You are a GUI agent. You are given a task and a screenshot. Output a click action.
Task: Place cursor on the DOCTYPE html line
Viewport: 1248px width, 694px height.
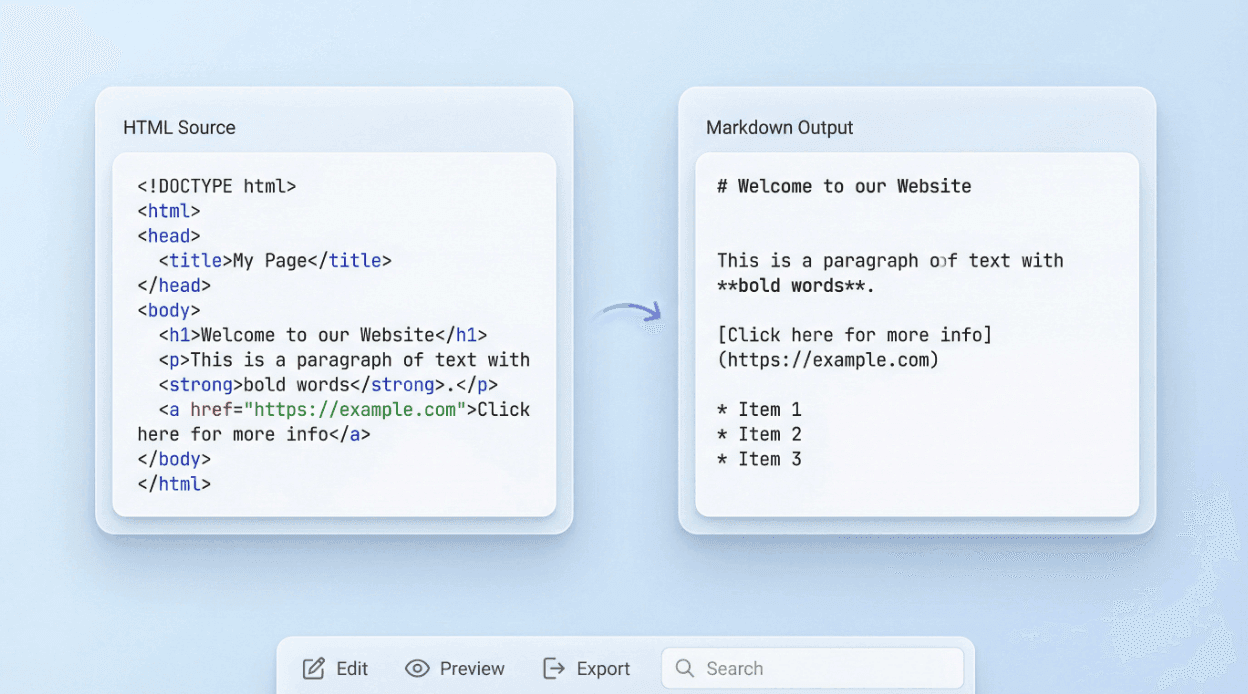[x=217, y=186]
